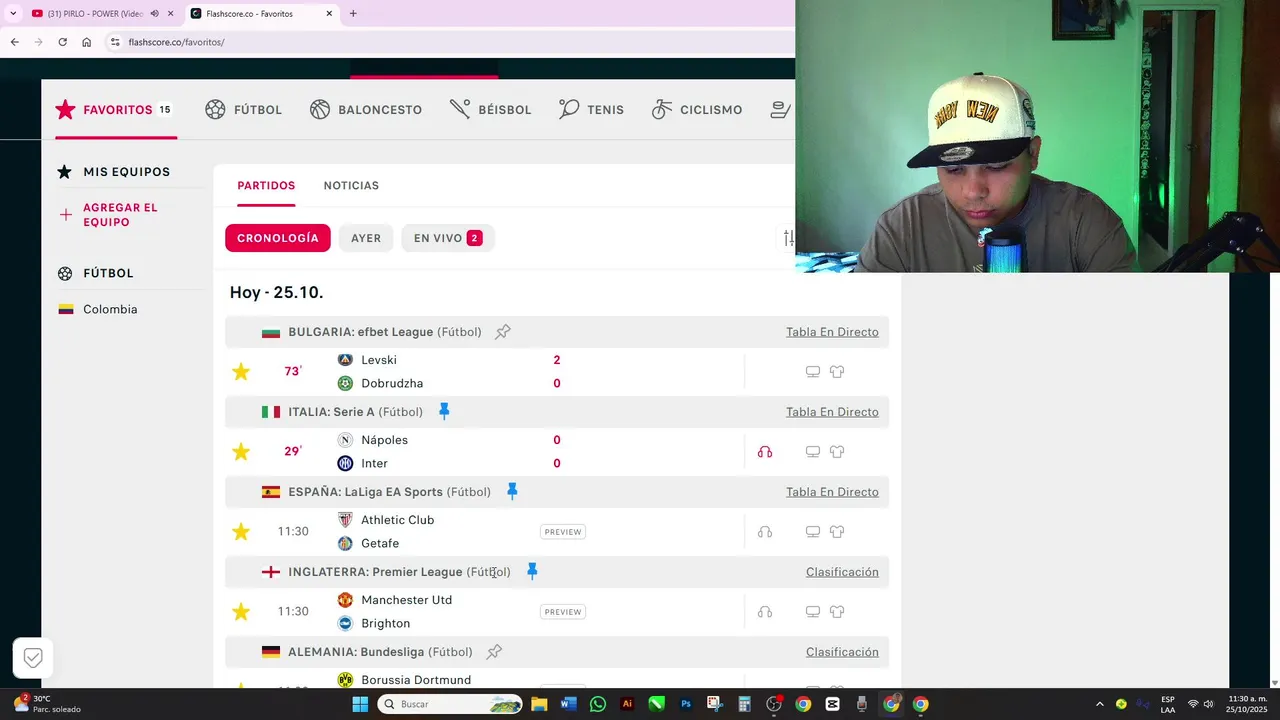Click the headphones icon for Manchester Utd-Brighton
This screenshot has height=720, width=1280.
pos(765,612)
